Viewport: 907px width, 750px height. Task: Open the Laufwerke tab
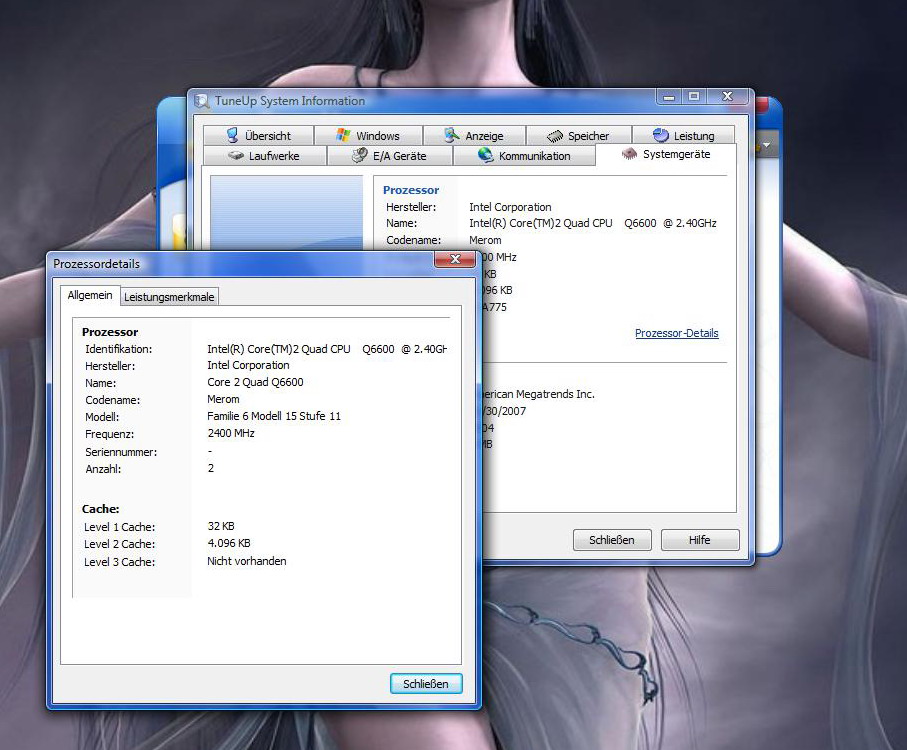pyautogui.click(x=265, y=156)
